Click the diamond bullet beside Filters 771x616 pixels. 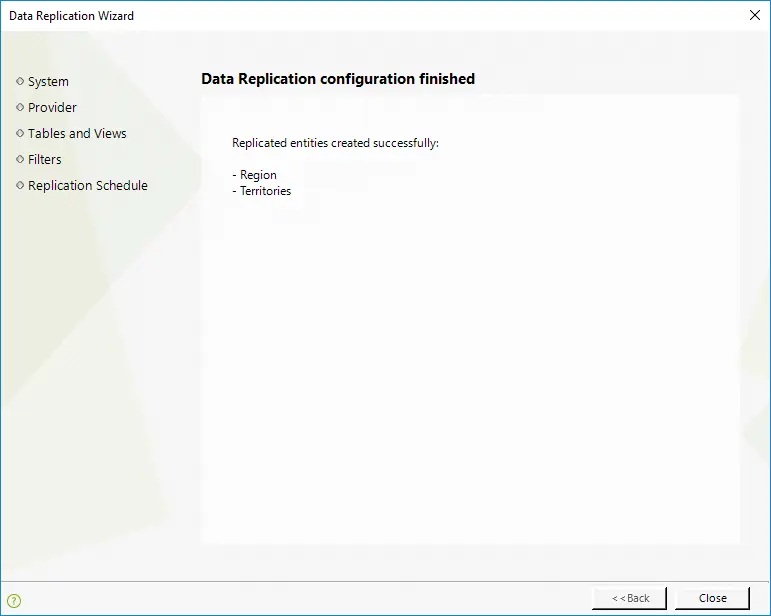(x=20, y=159)
